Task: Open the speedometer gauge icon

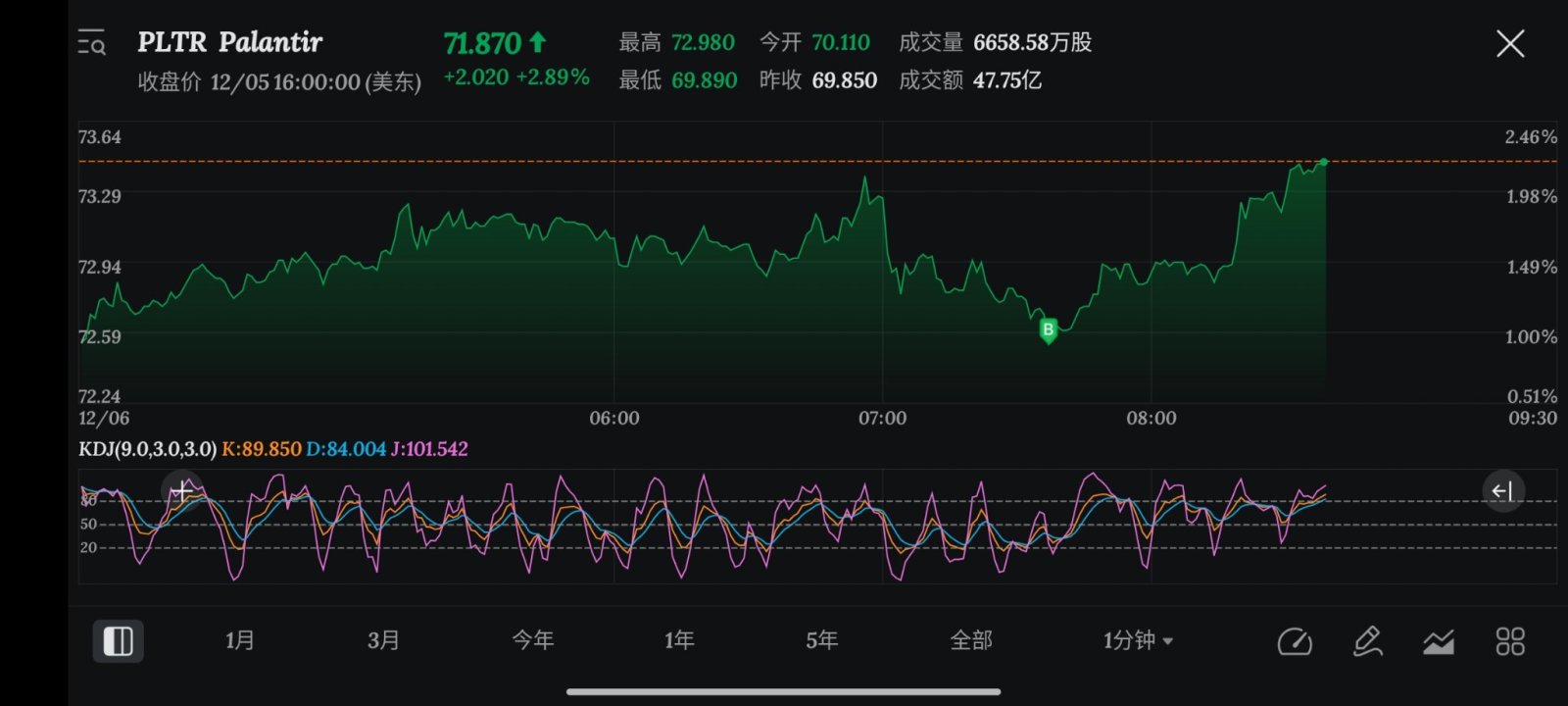Action: tap(1295, 641)
